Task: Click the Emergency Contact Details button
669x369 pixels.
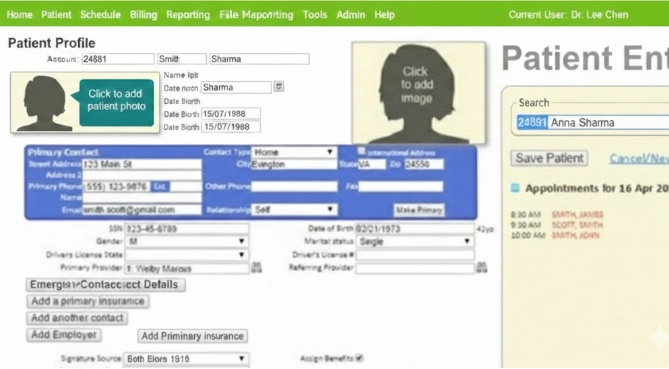Action: coord(106,285)
